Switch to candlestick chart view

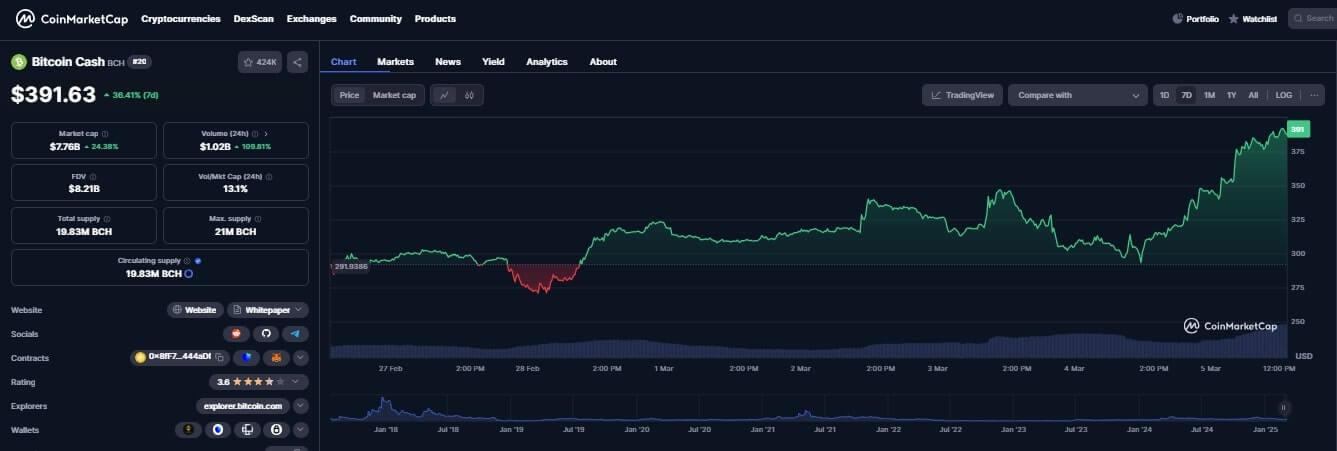(469, 95)
